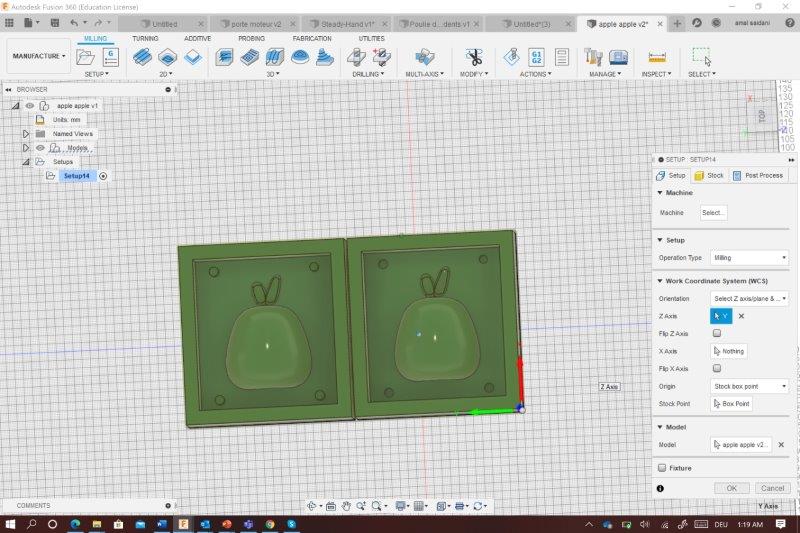Select the 3D Pocket Clearing tool

pyautogui.click(x=249, y=57)
